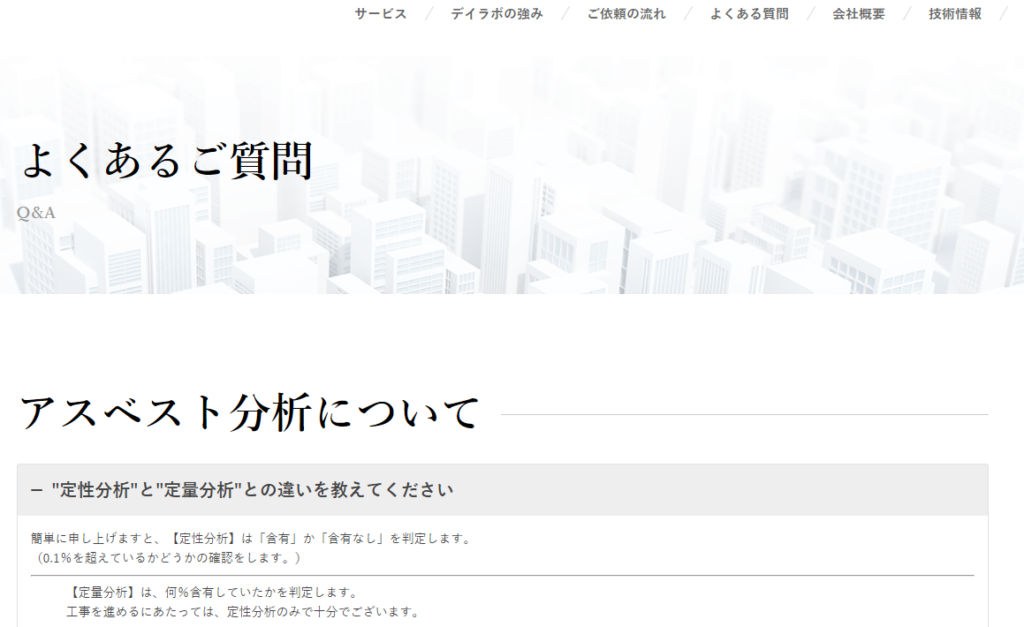Click the 工事を進めるにあたっては sentence
The height and width of the screenshot is (627, 1024).
243,611
